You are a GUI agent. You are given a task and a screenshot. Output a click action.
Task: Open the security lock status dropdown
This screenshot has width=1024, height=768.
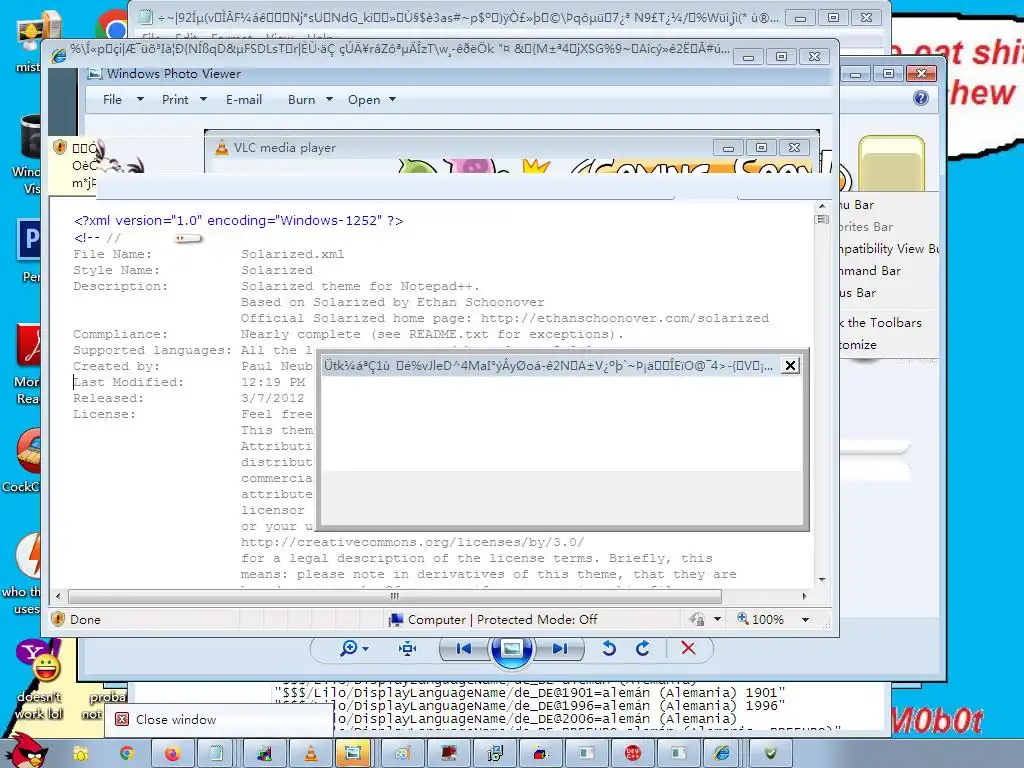717,619
